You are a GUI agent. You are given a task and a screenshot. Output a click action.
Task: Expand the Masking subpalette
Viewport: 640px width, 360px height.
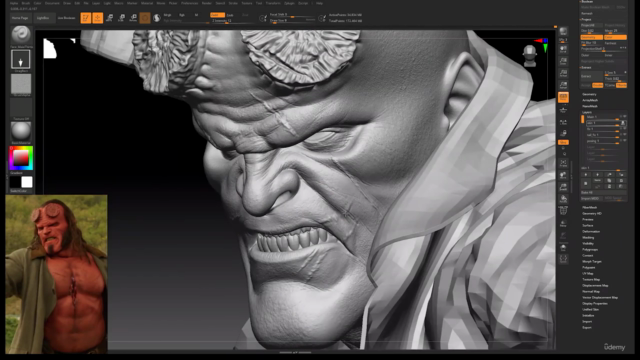588,238
